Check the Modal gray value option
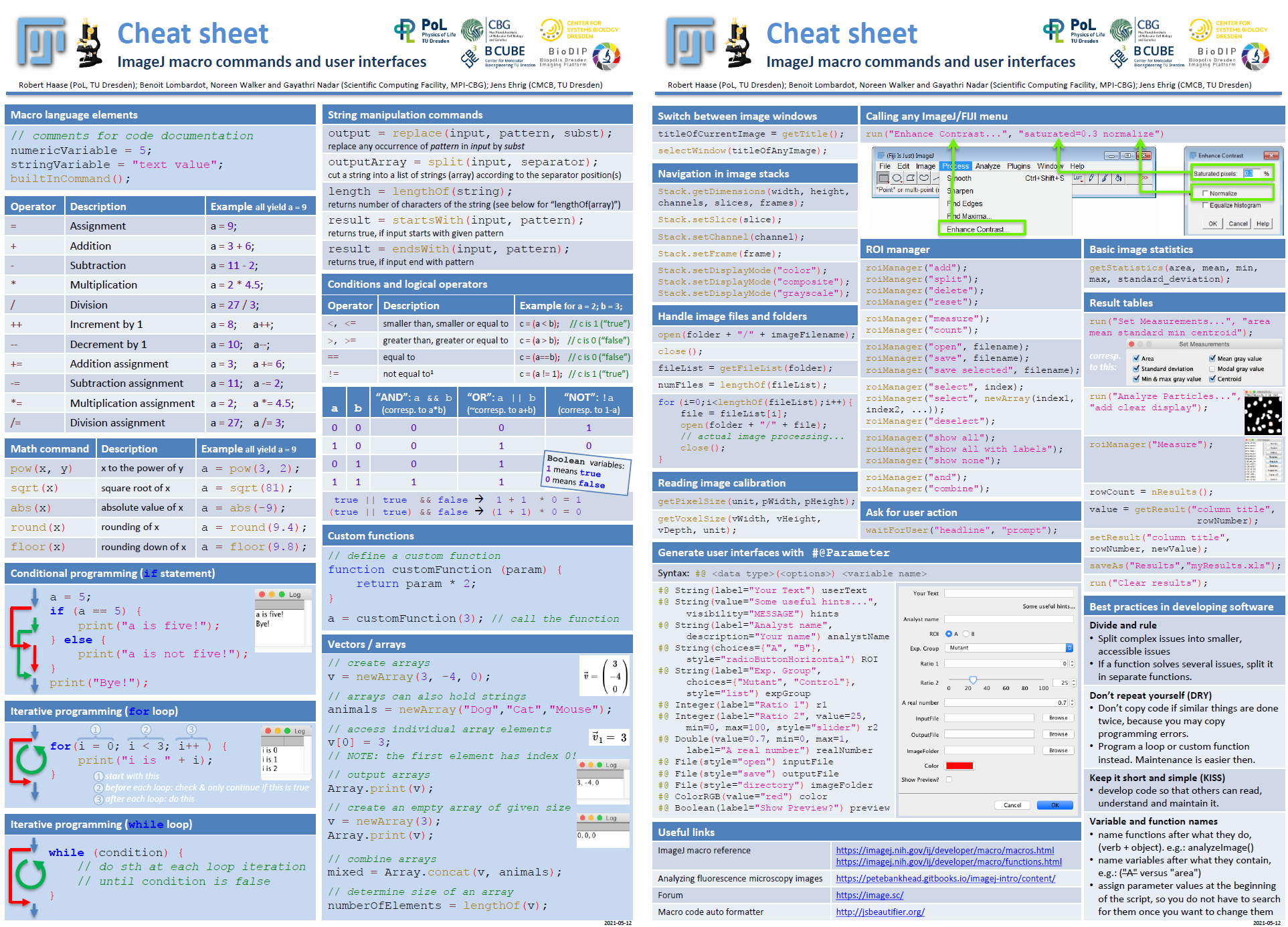The width and height of the screenshot is (1288, 927). pos(1212,369)
